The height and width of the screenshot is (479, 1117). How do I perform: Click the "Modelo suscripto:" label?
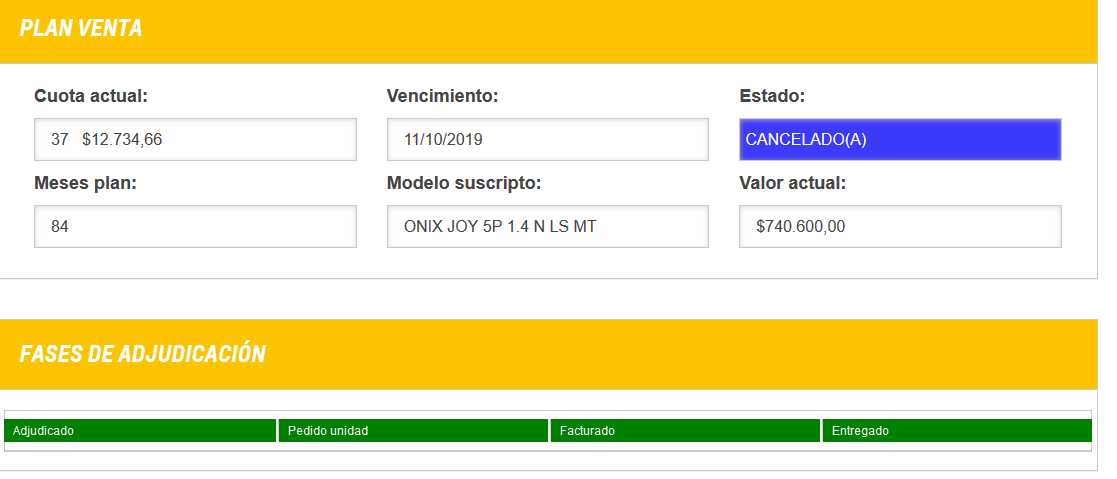(x=464, y=183)
